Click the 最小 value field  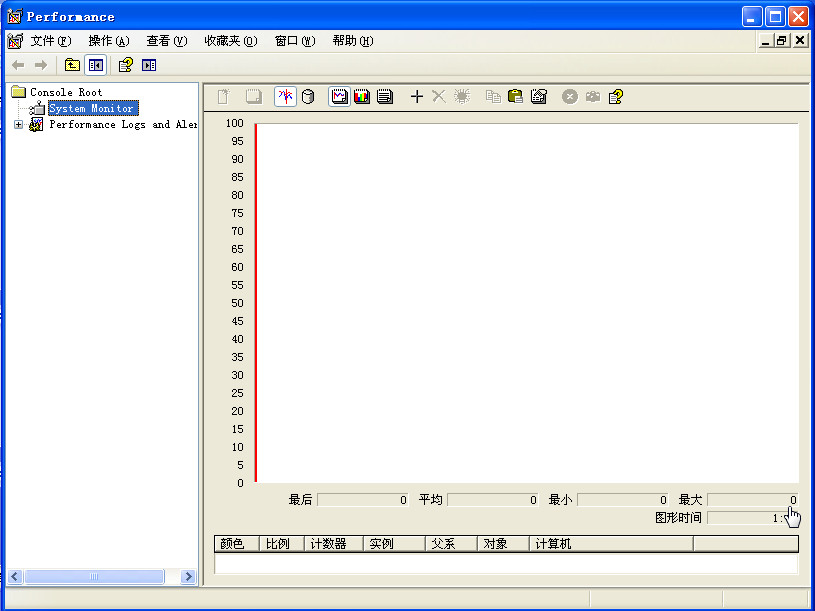pos(623,500)
